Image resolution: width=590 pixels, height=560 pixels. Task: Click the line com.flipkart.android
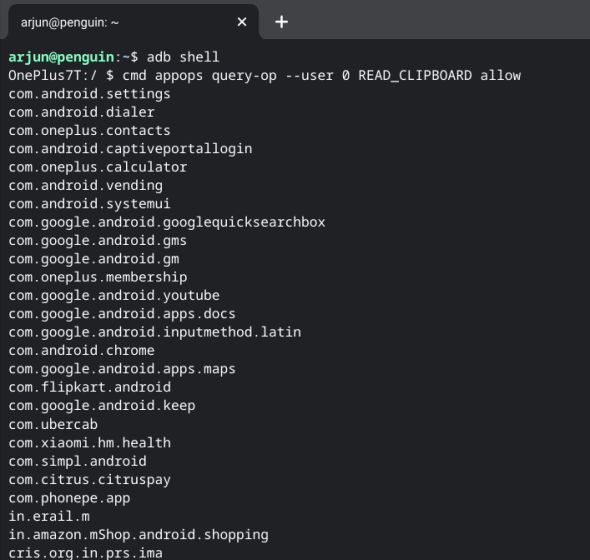[90, 388]
